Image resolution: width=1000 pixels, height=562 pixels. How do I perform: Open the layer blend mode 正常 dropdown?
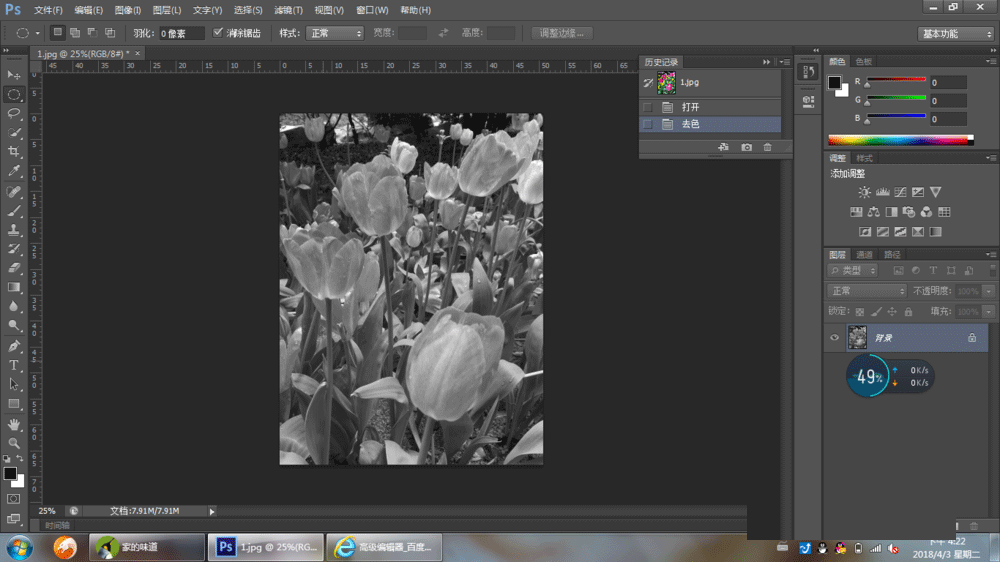867,291
